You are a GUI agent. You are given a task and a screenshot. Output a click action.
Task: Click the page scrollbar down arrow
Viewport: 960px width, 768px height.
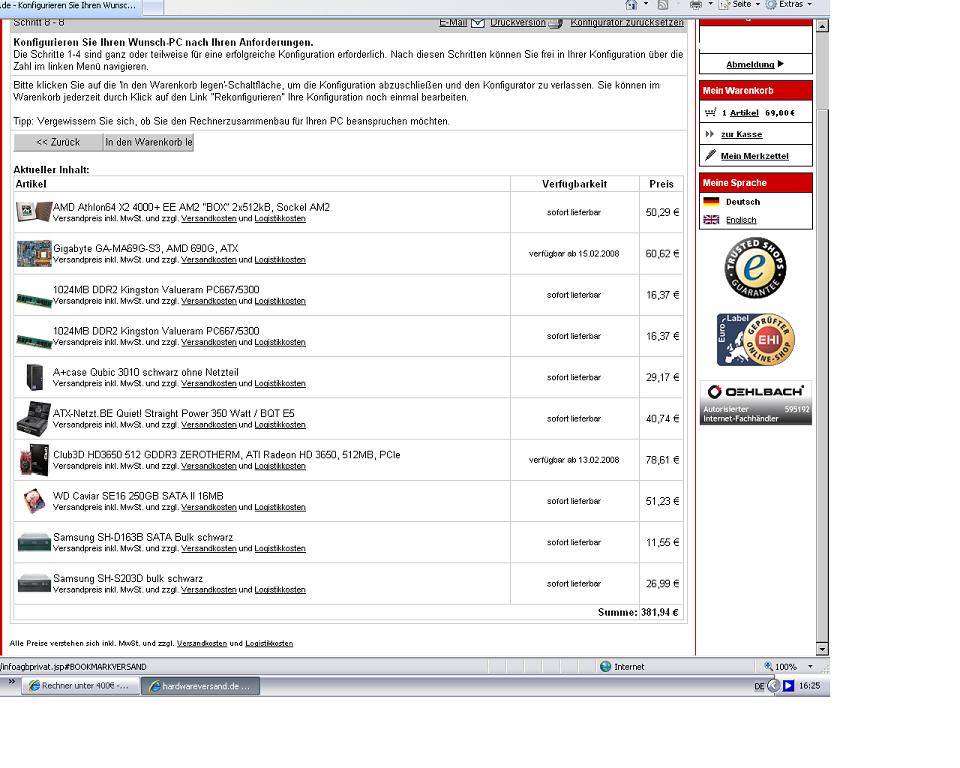[x=822, y=649]
